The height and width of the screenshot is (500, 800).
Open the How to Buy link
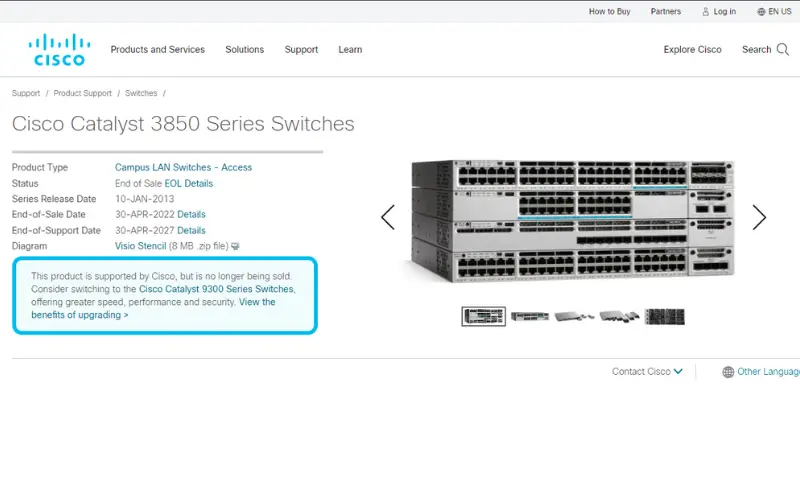point(609,11)
